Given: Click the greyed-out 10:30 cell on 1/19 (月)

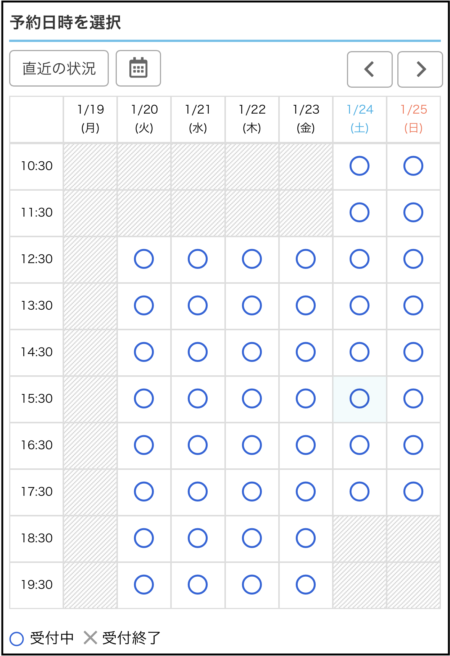Looking at the screenshot, I should [90, 166].
